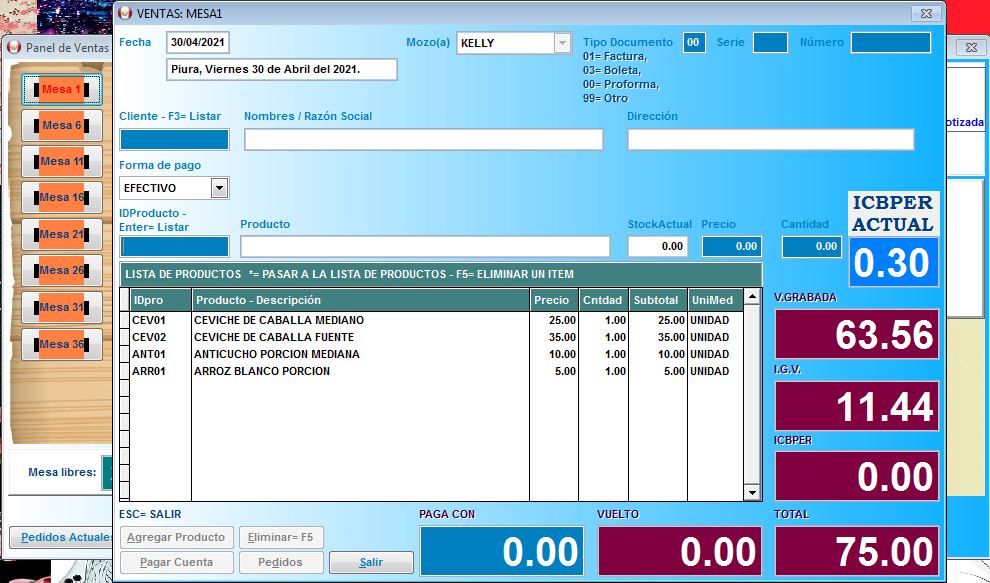This screenshot has height=583, width=990.
Task: Open the Mesa 21 table
Action: point(62,234)
